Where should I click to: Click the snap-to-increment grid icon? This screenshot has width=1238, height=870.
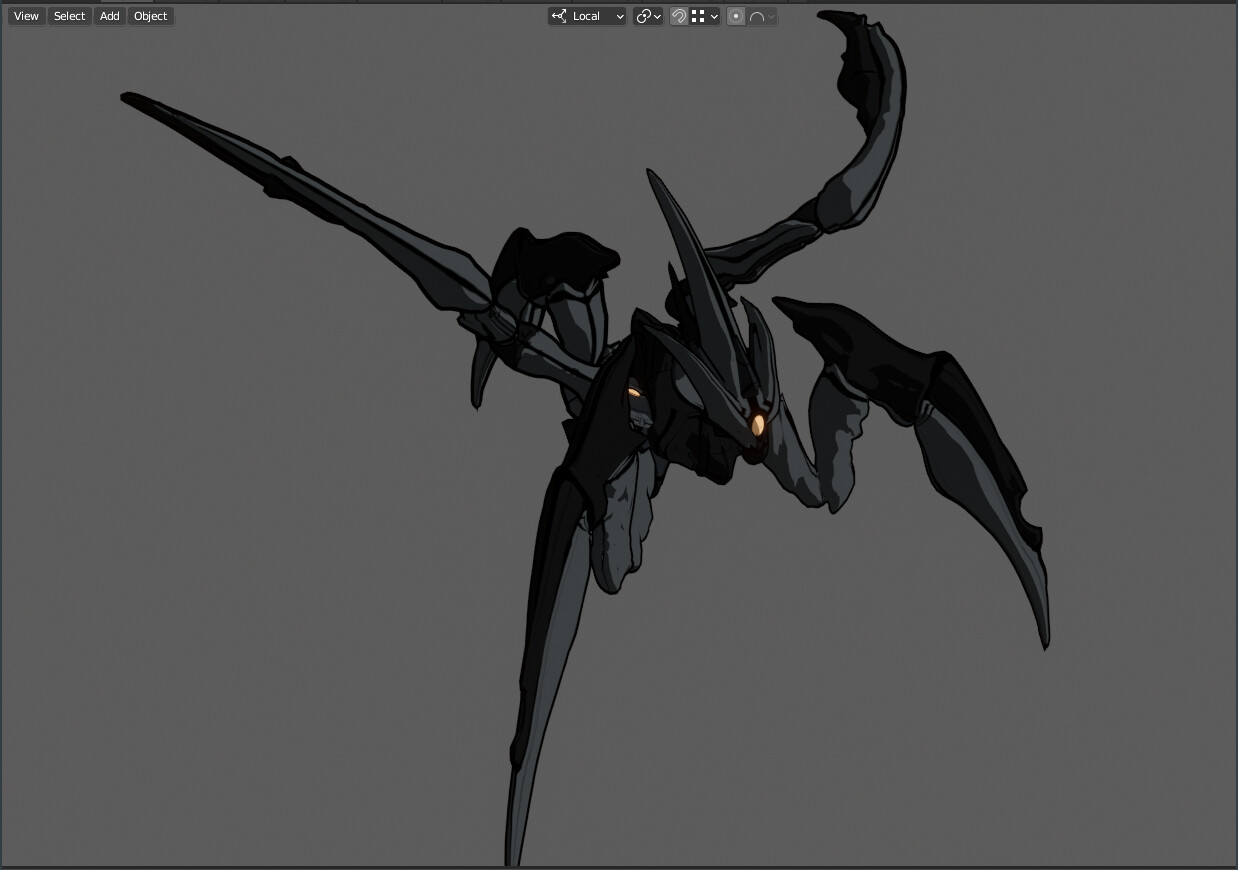click(x=699, y=16)
